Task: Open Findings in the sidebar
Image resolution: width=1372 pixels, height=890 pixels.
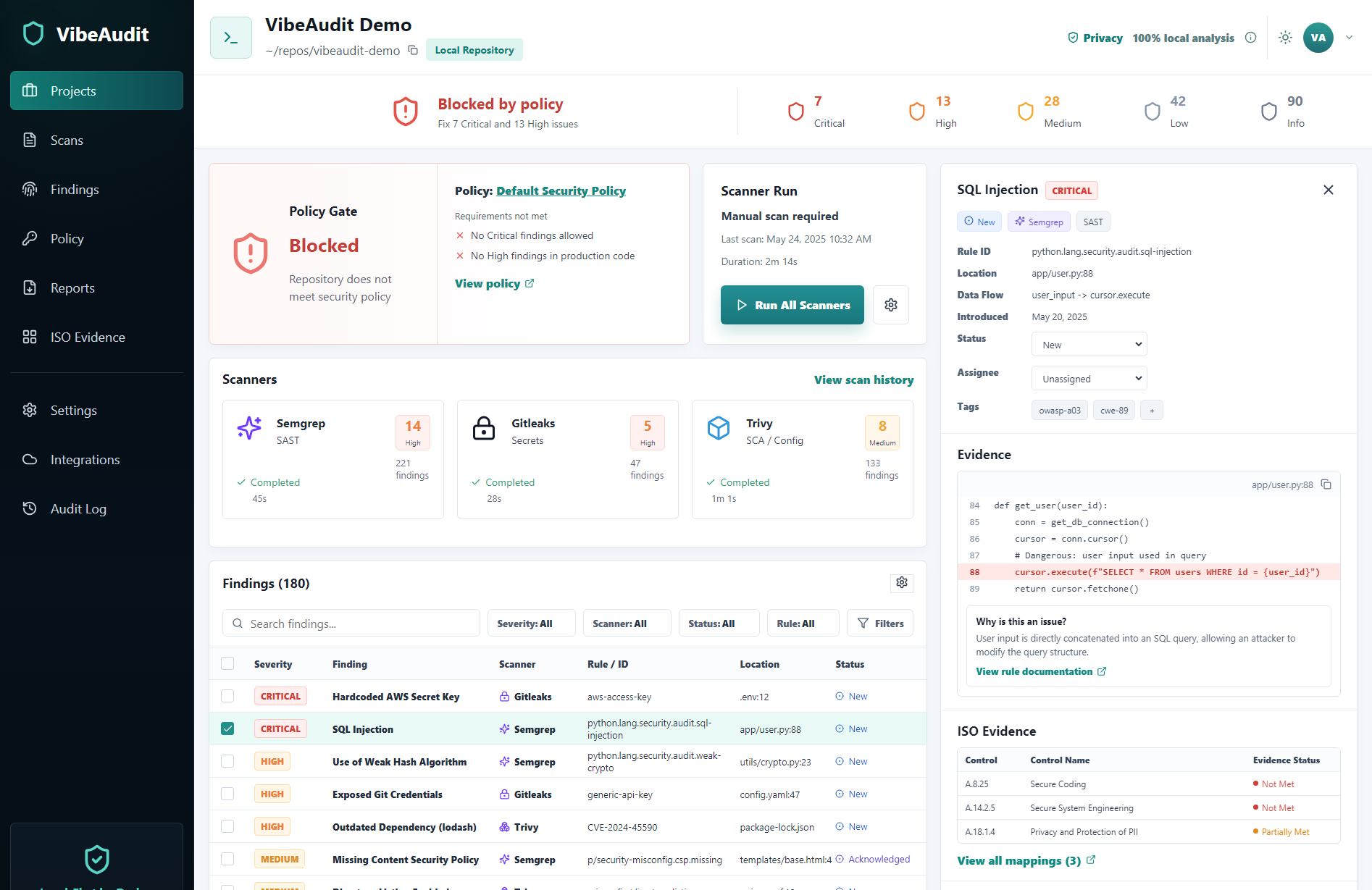Action: [96, 189]
